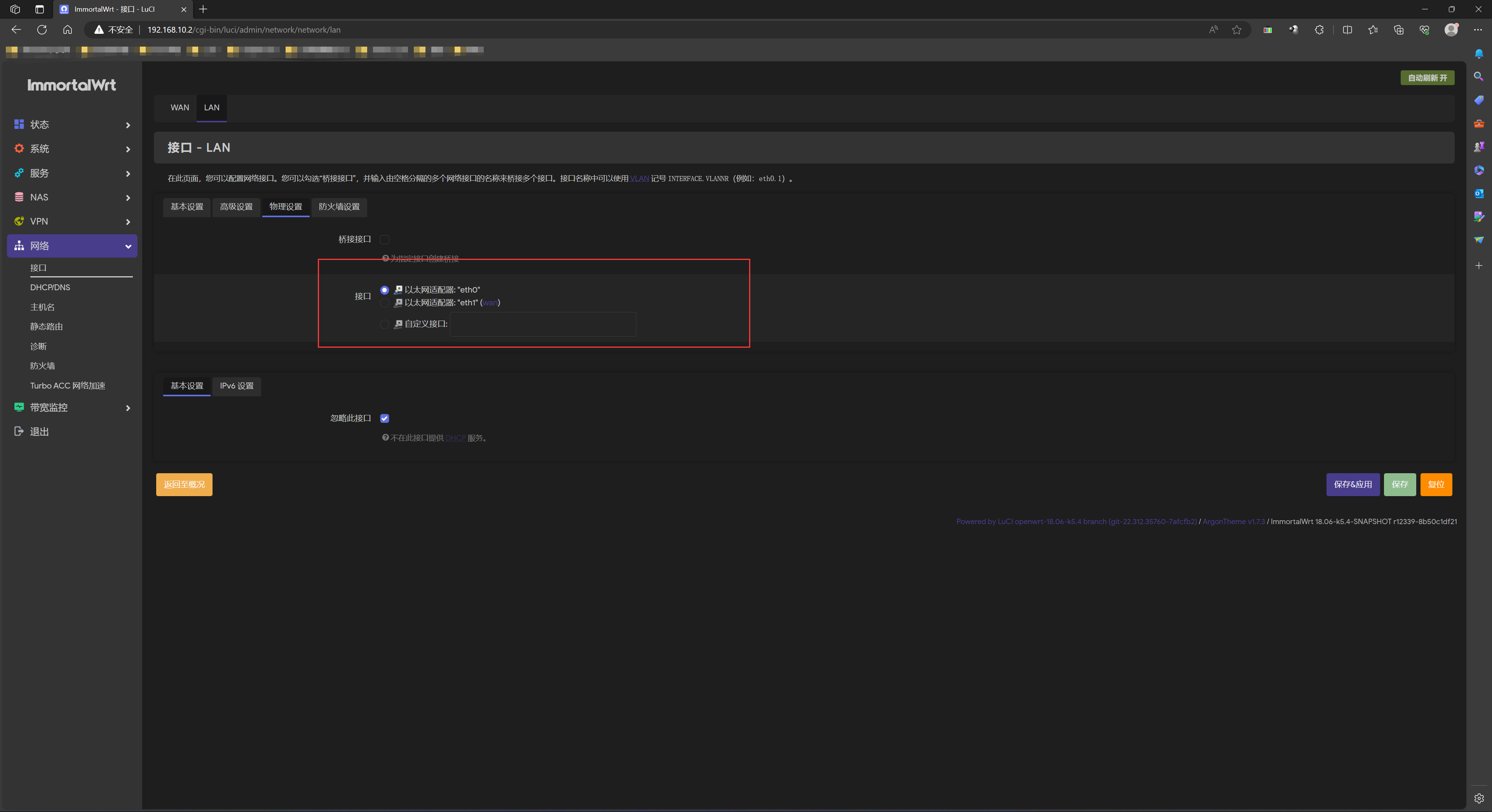Toggle split screen browser icon

(x=1347, y=30)
